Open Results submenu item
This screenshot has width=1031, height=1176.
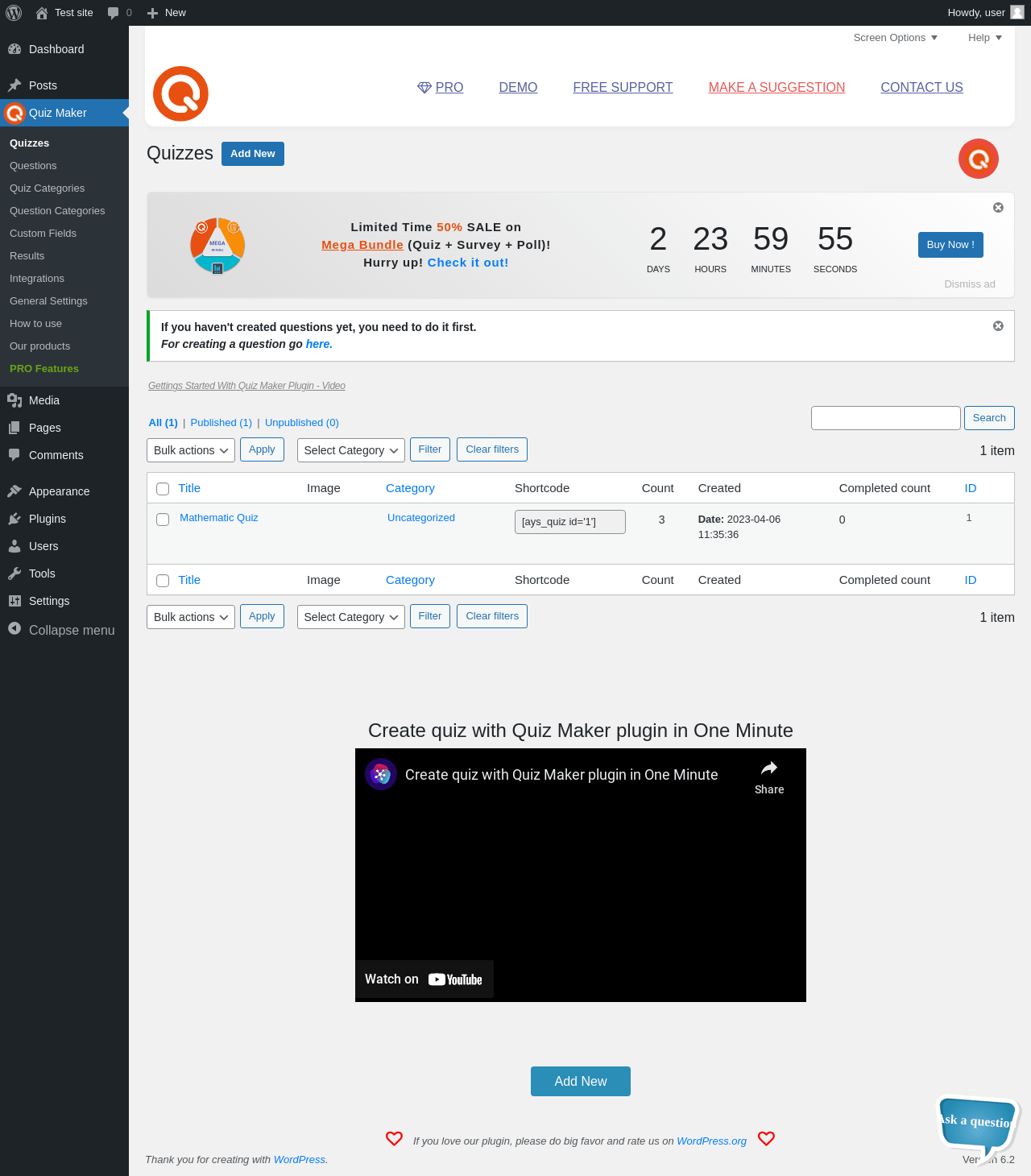pos(27,256)
